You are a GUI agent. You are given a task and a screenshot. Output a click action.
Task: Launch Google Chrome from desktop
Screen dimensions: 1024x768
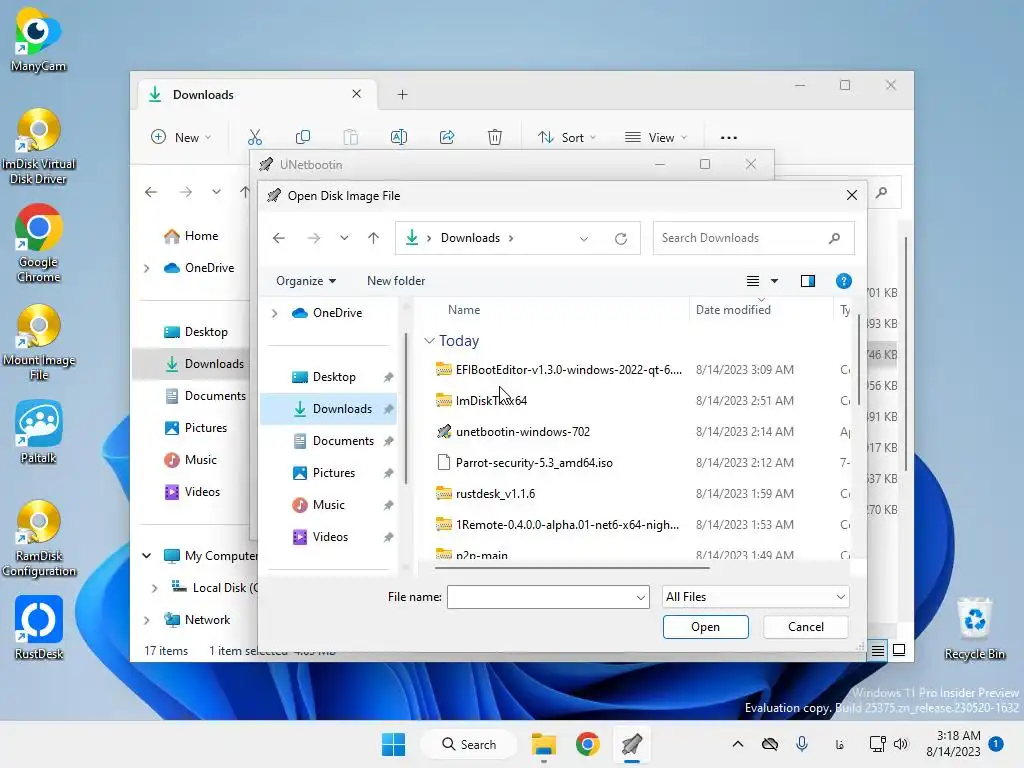coord(38,243)
